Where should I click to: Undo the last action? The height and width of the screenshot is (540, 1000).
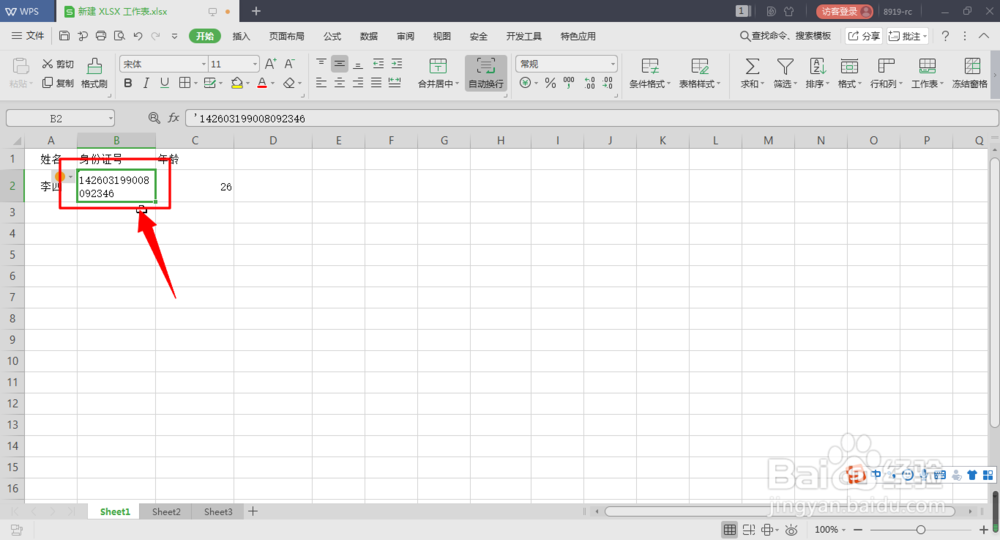tap(138, 36)
